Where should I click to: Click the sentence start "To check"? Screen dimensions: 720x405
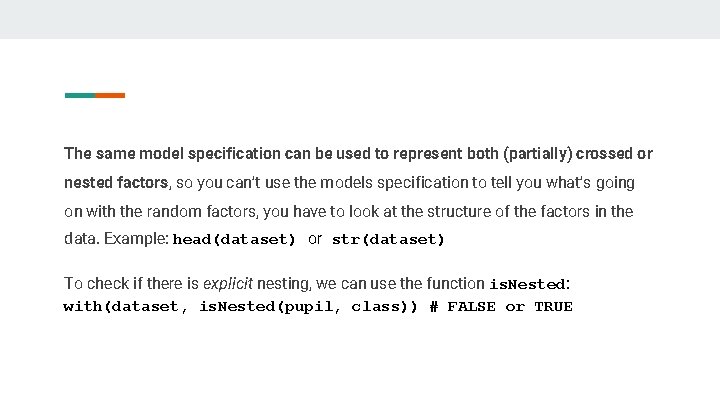point(91,283)
